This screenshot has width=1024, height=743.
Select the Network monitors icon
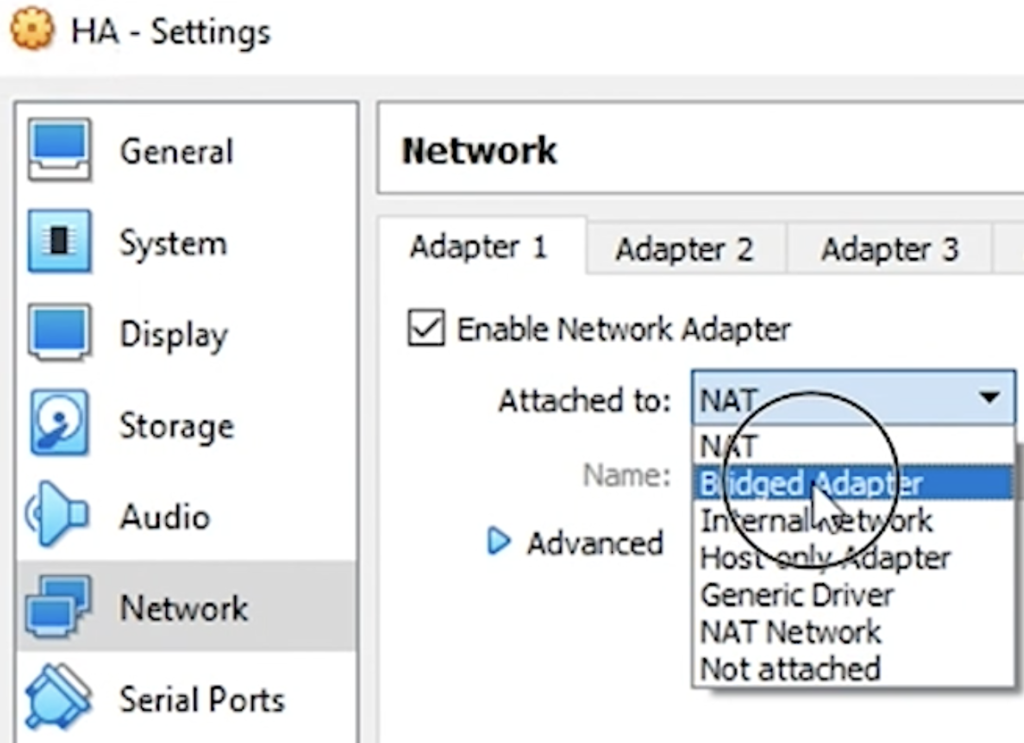57,606
